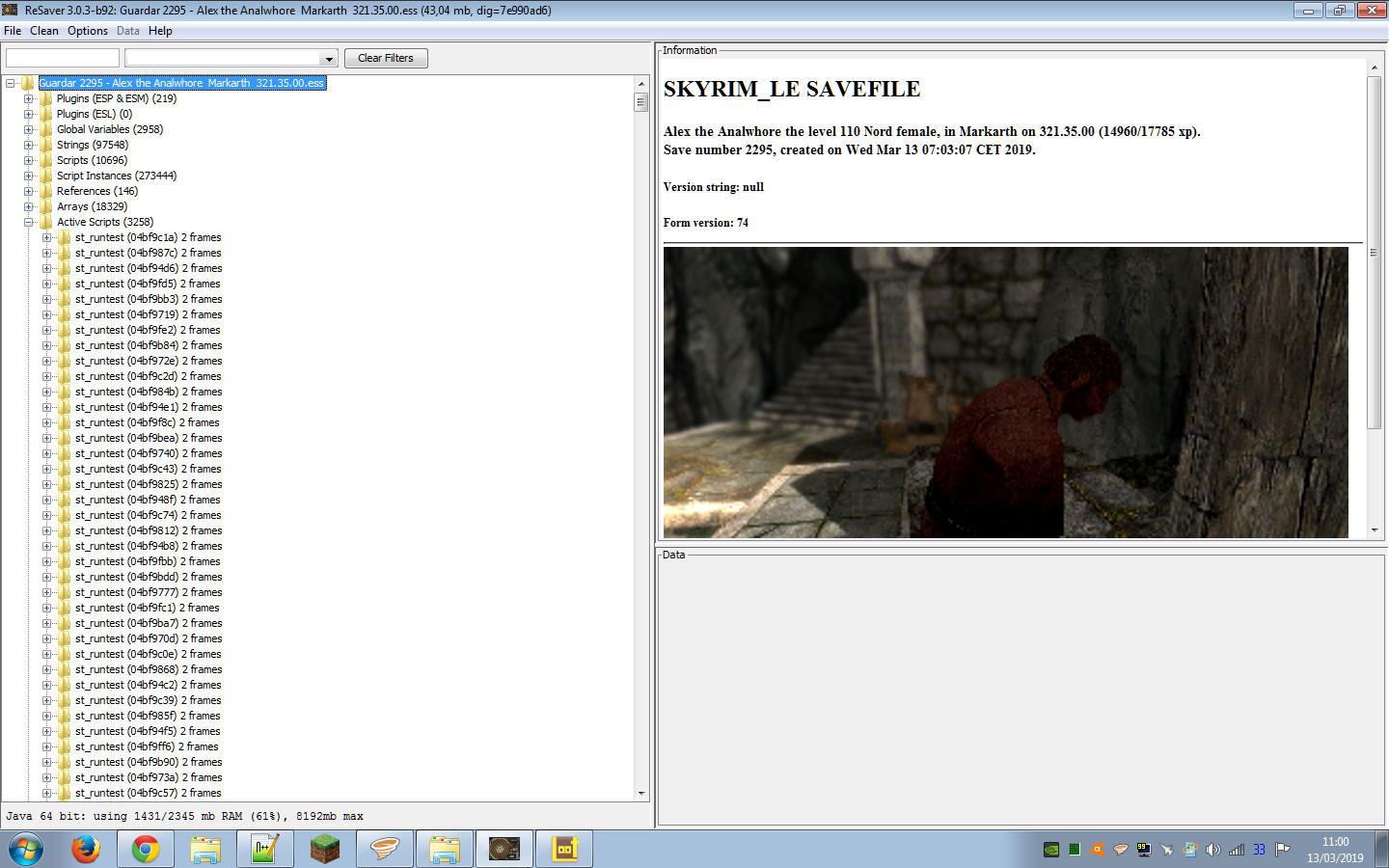Expand the Plugins (ESL) node
Image resolution: width=1389 pixels, height=868 pixels.
[x=29, y=114]
